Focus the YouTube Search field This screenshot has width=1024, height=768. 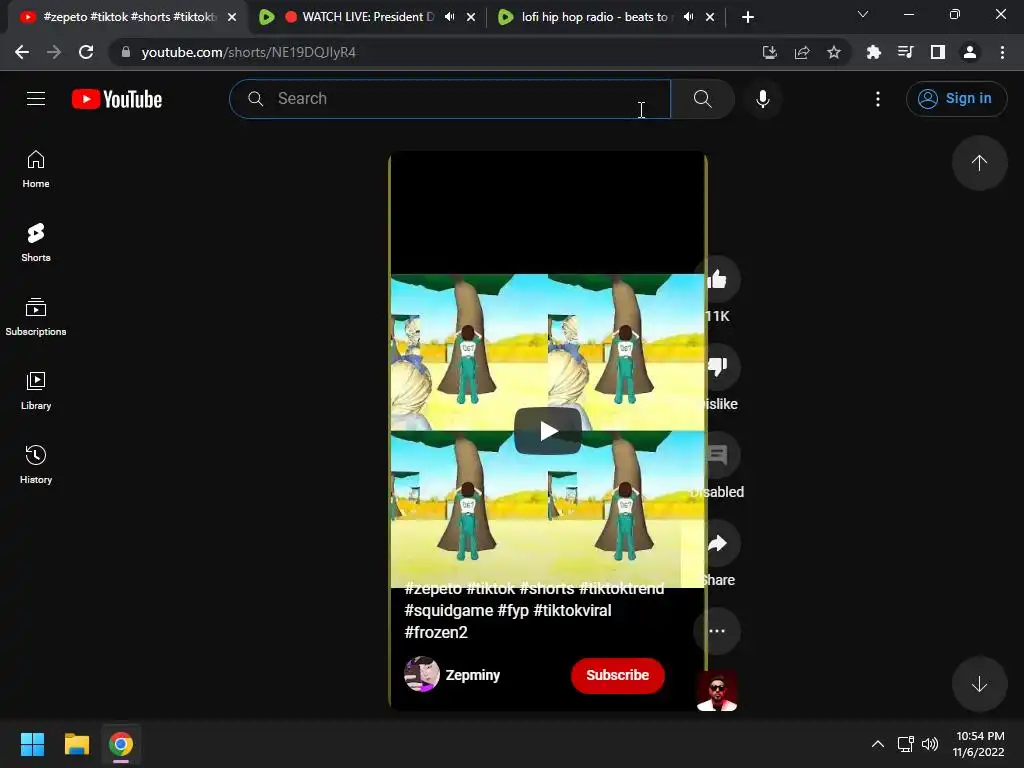(450, 99)
